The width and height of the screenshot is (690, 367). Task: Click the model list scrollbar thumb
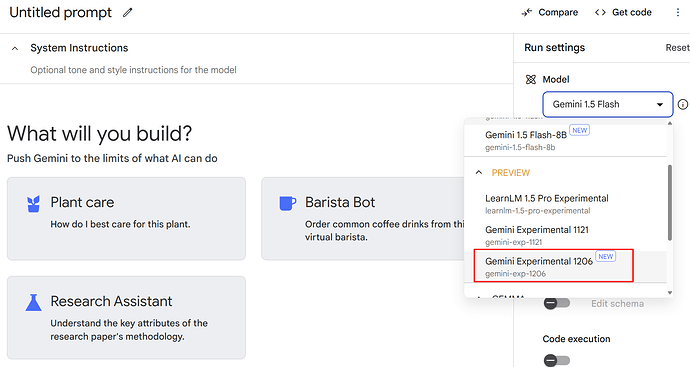[670, 203]
